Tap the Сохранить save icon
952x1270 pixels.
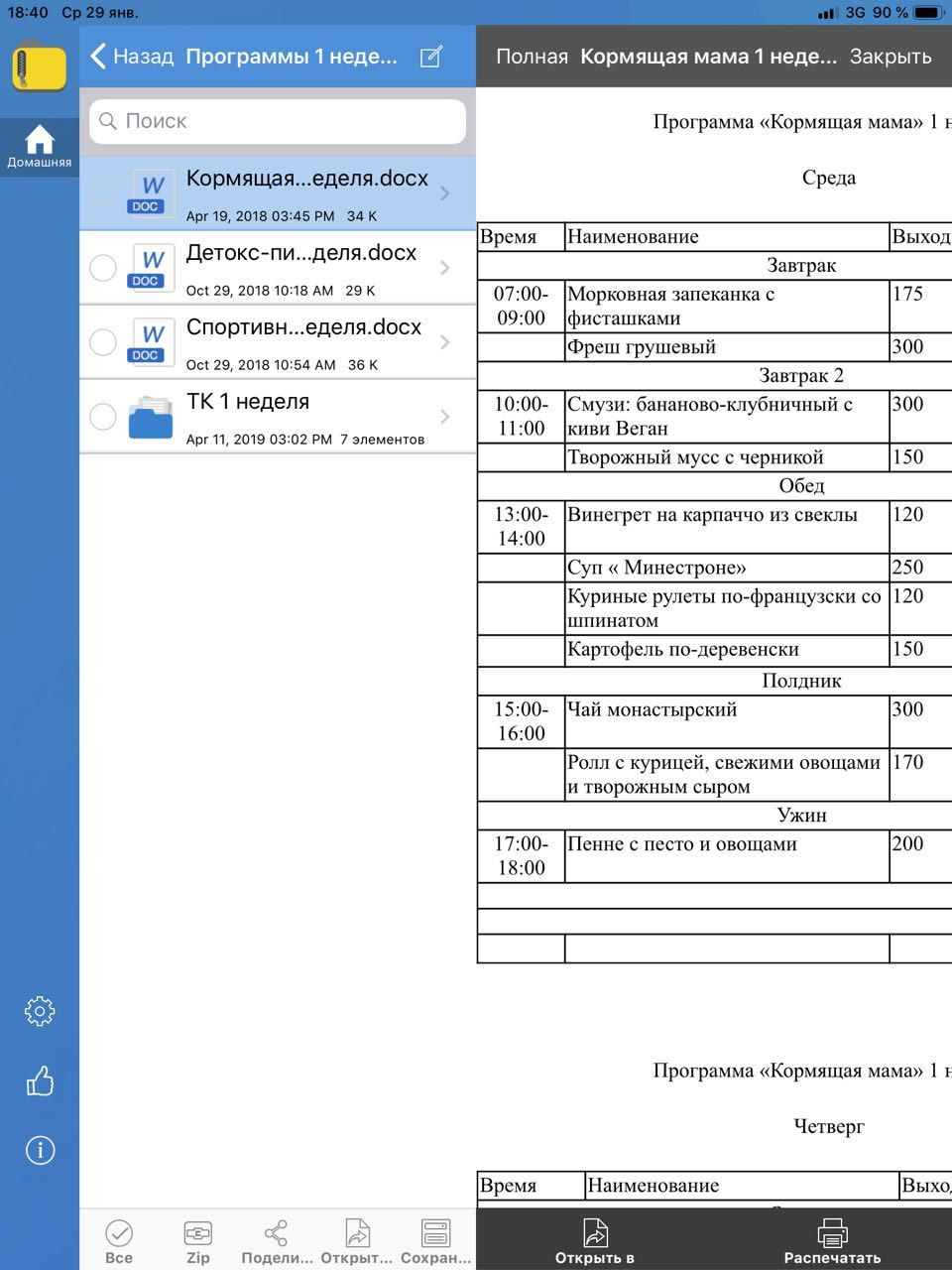(435, 1241)
